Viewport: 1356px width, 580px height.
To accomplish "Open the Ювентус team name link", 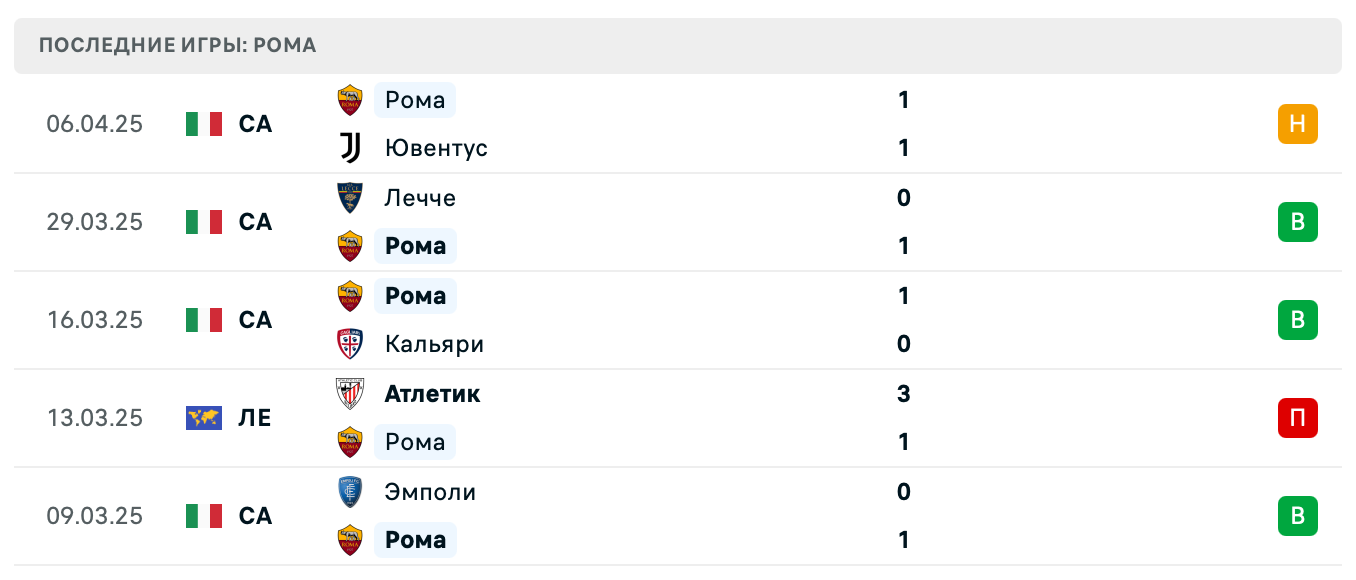I will tap(436, 147).
